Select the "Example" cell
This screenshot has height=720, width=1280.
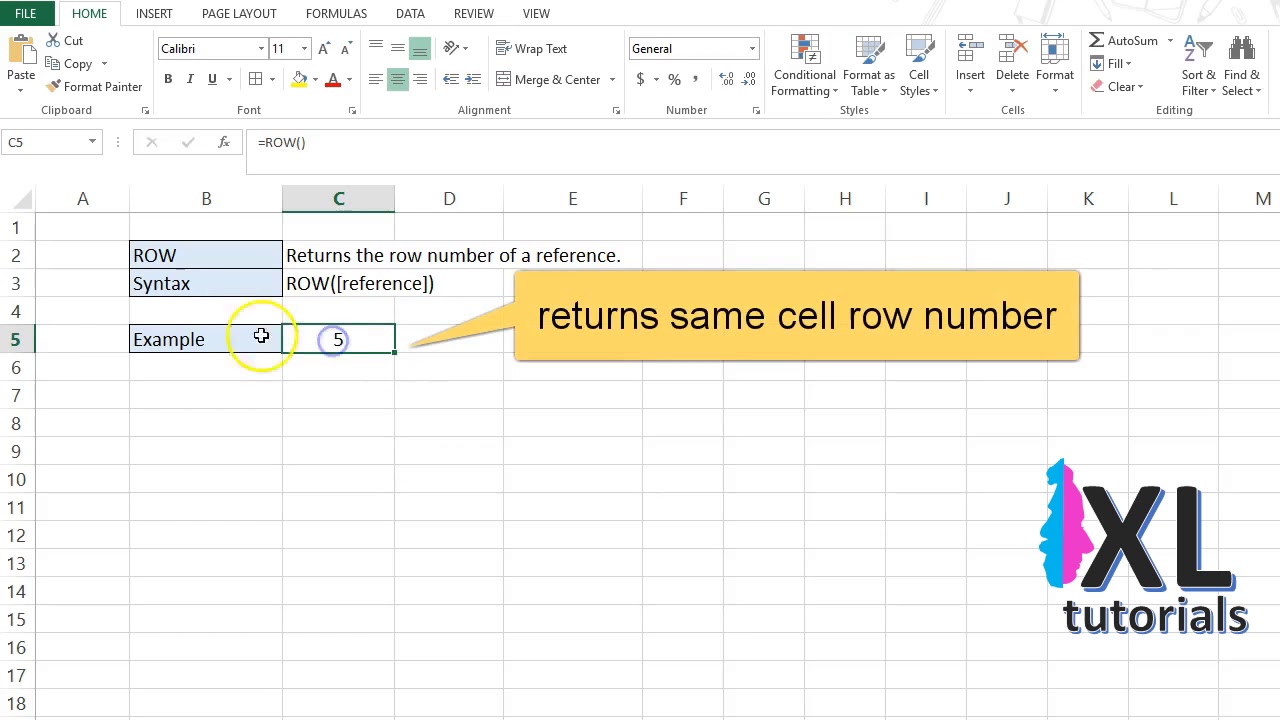click(206, 340)
